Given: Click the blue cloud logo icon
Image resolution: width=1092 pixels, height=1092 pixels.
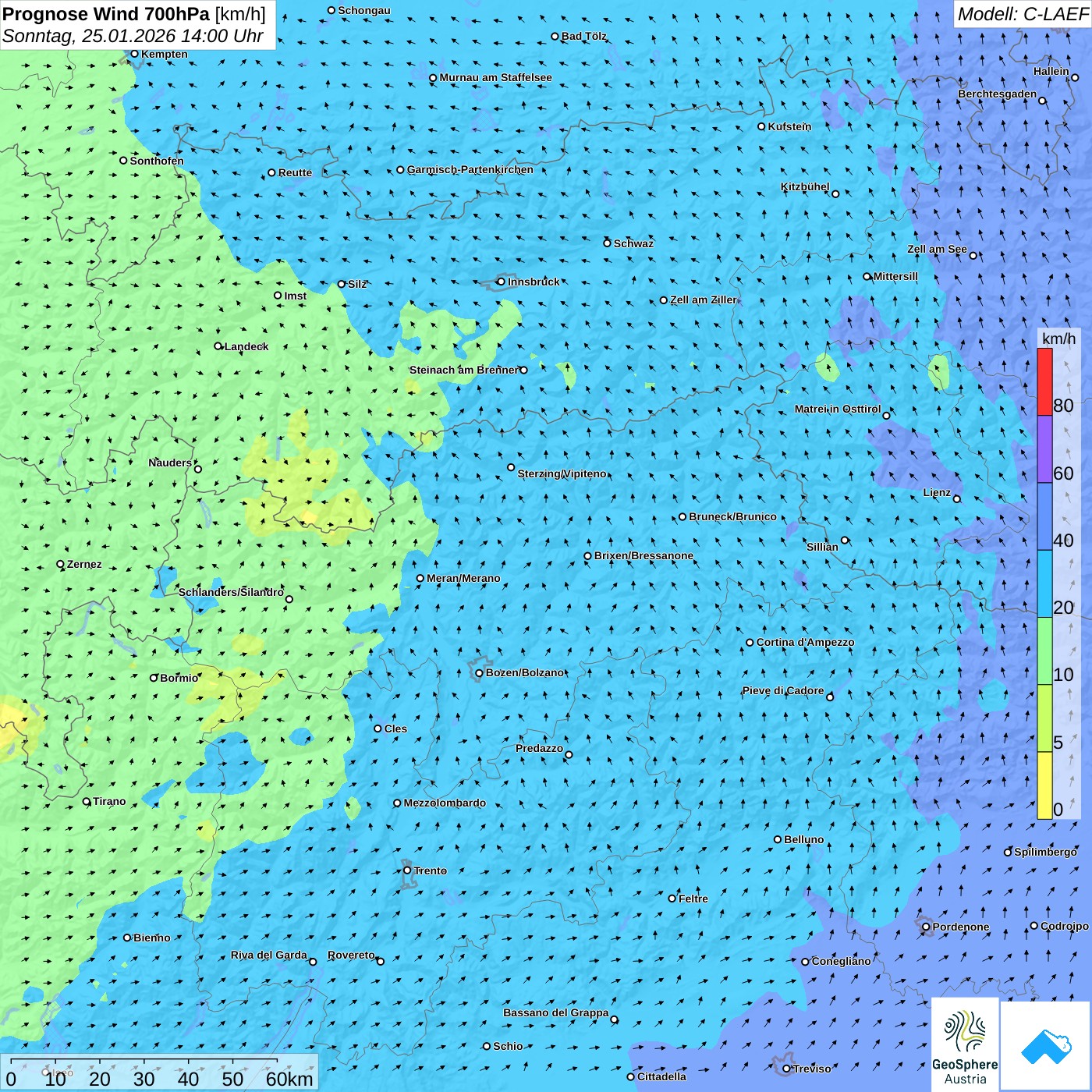Looking at the screenshot, I should click(1046, 1046).
